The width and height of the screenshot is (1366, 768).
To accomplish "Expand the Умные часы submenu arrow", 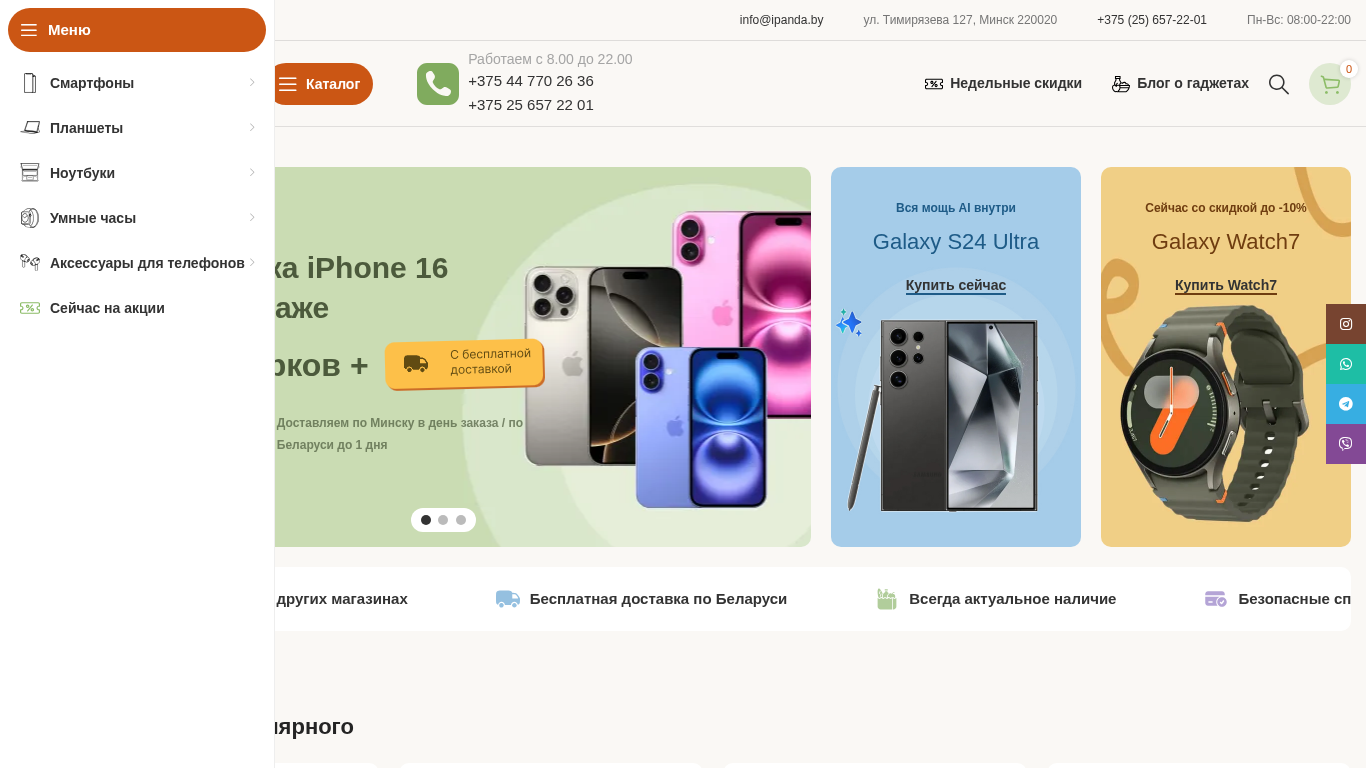I will click(252, 217).
